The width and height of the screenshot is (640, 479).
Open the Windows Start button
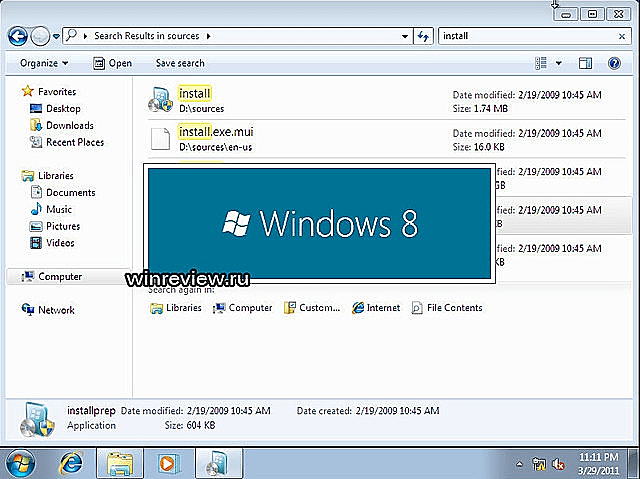coord(20,463)
